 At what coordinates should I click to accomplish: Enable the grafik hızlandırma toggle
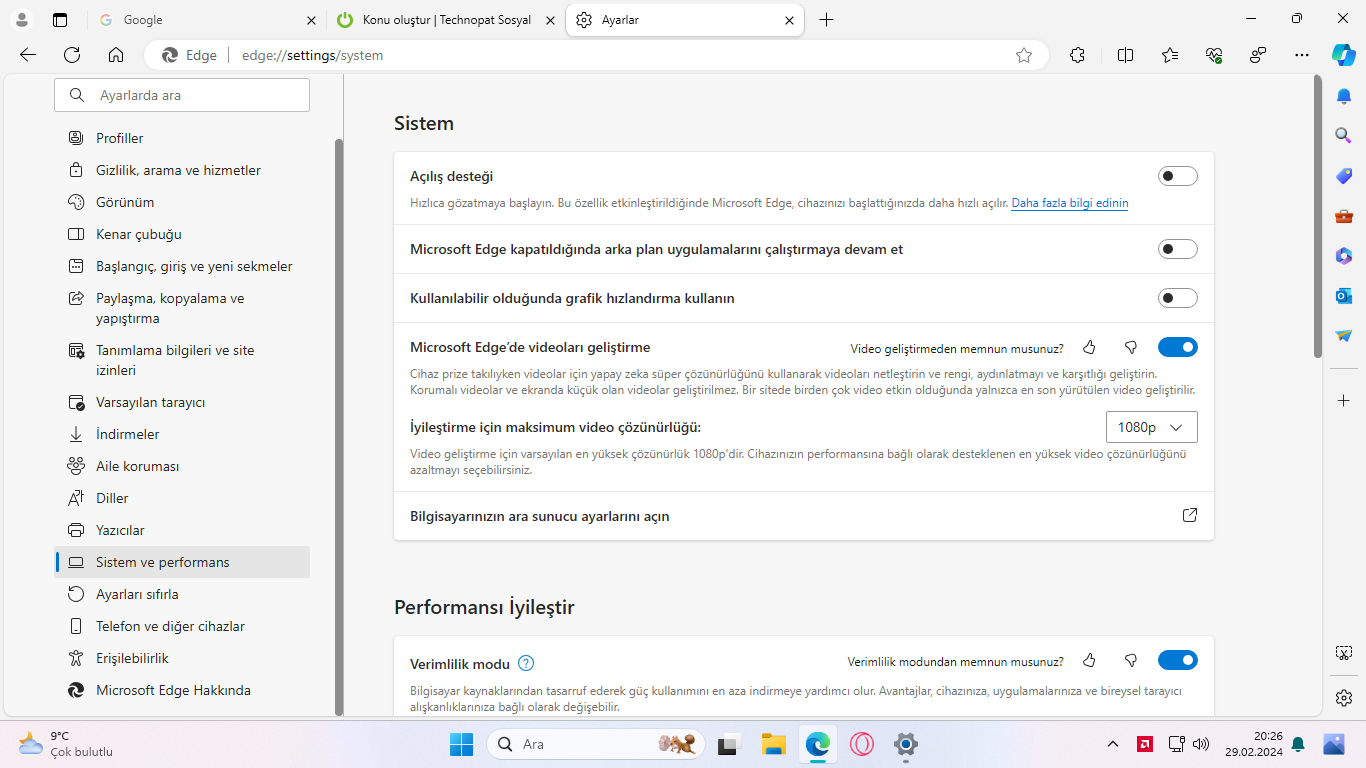pos(1178,298)
